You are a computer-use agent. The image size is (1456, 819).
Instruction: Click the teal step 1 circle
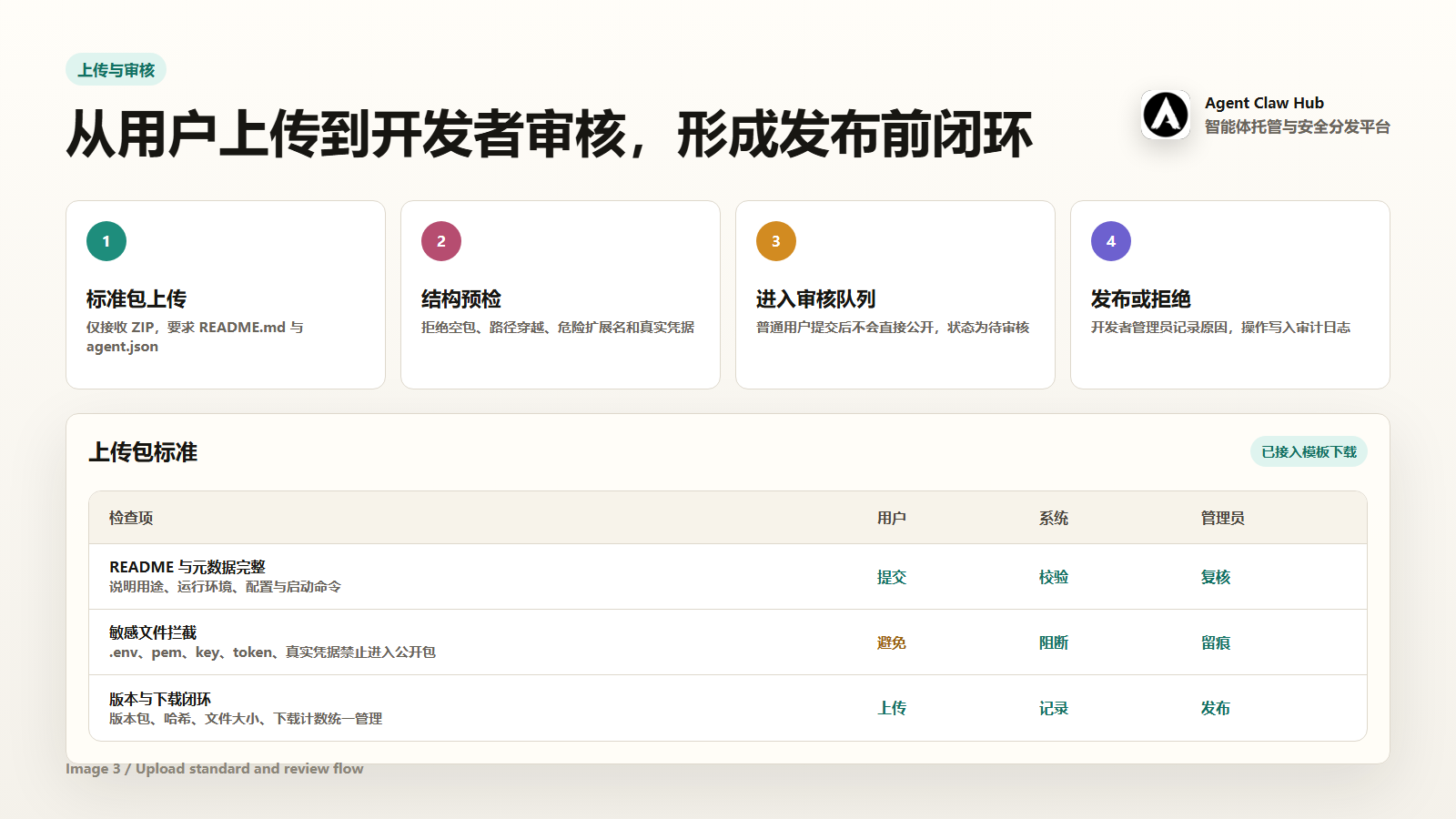[106, 241]
